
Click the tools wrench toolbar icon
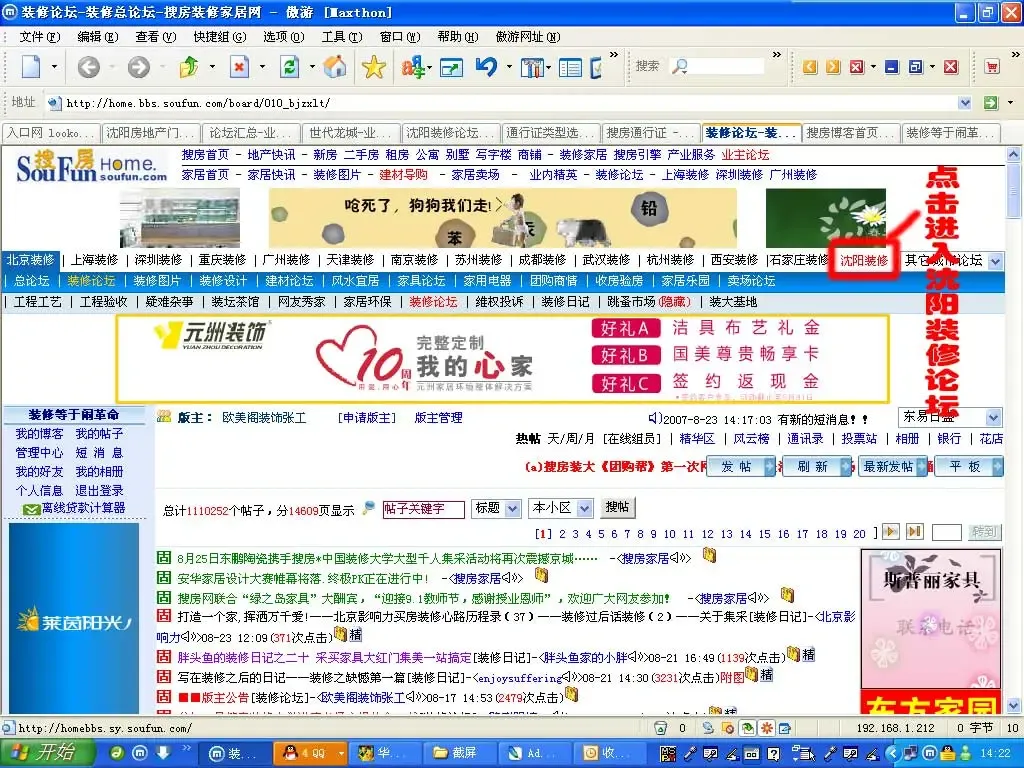coord(532,67)
